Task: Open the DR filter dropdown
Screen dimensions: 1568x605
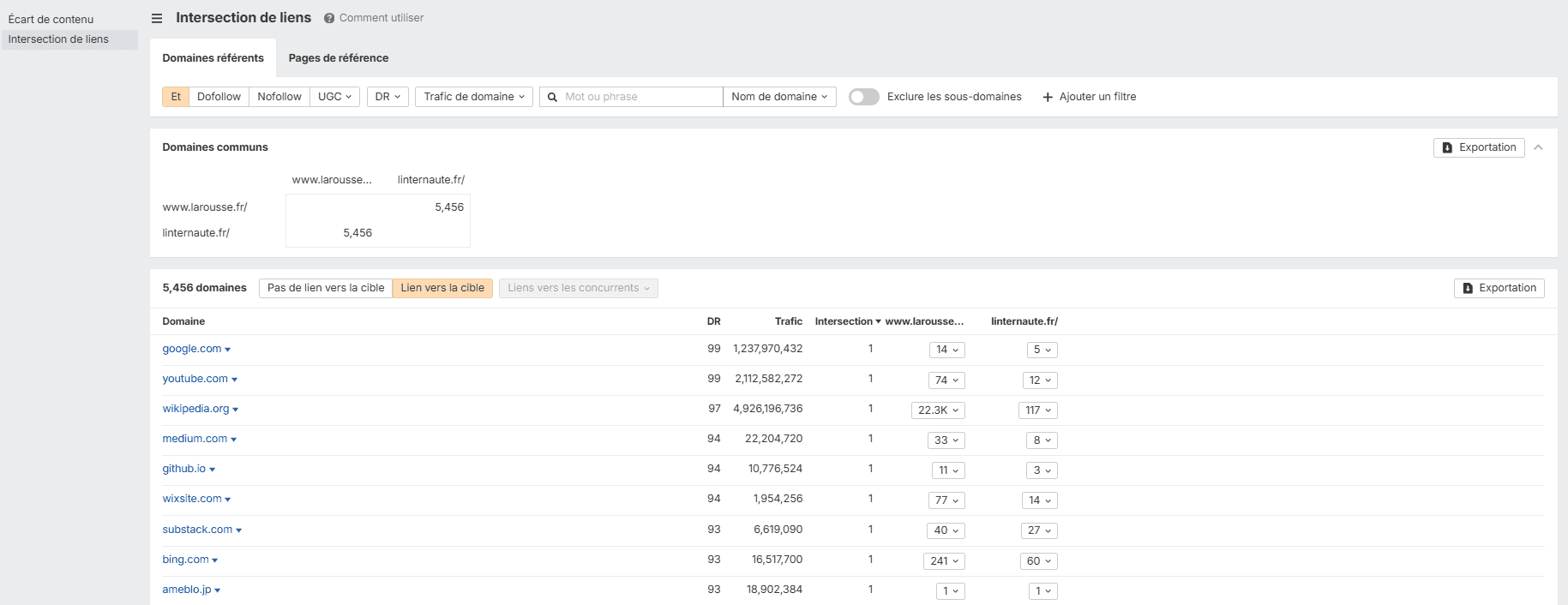Action: click(387, 97)
